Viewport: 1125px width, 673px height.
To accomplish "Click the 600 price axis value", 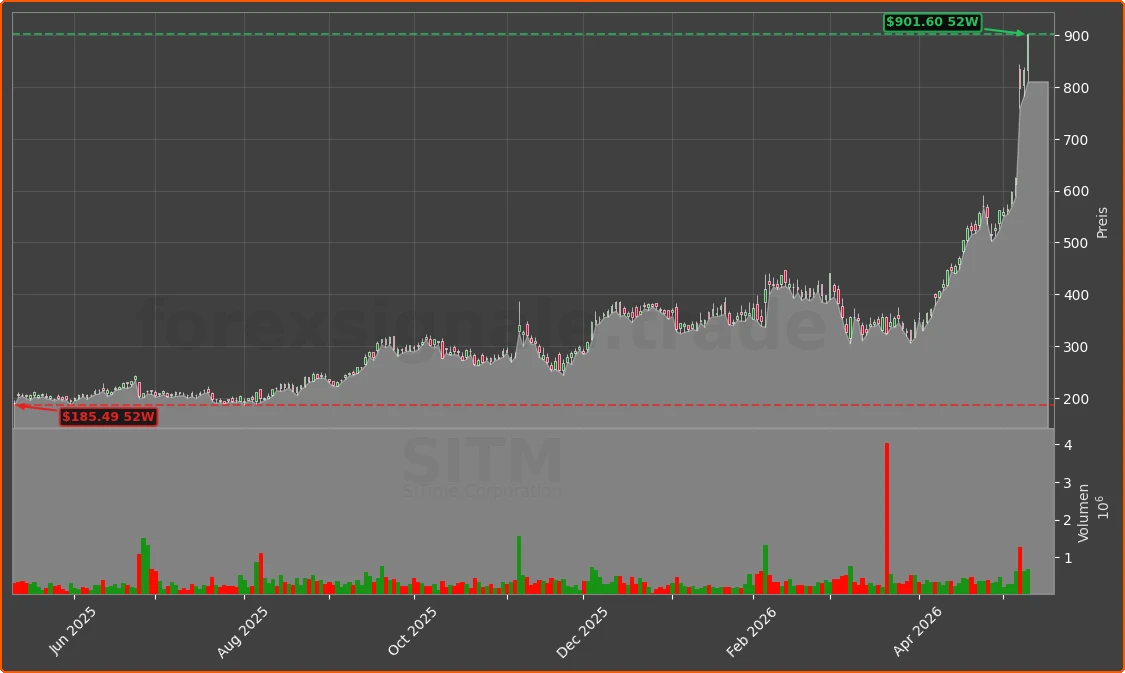I will [1076, 192].
